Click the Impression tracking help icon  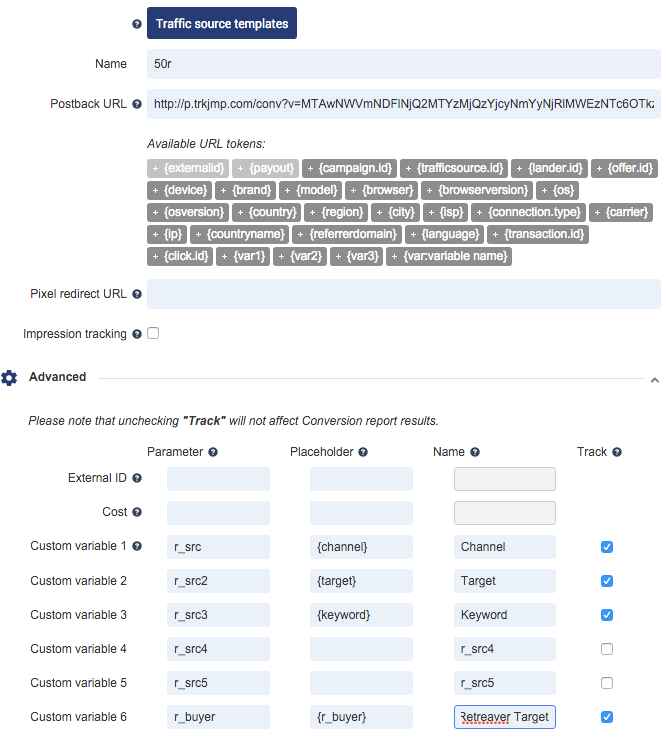137,334
